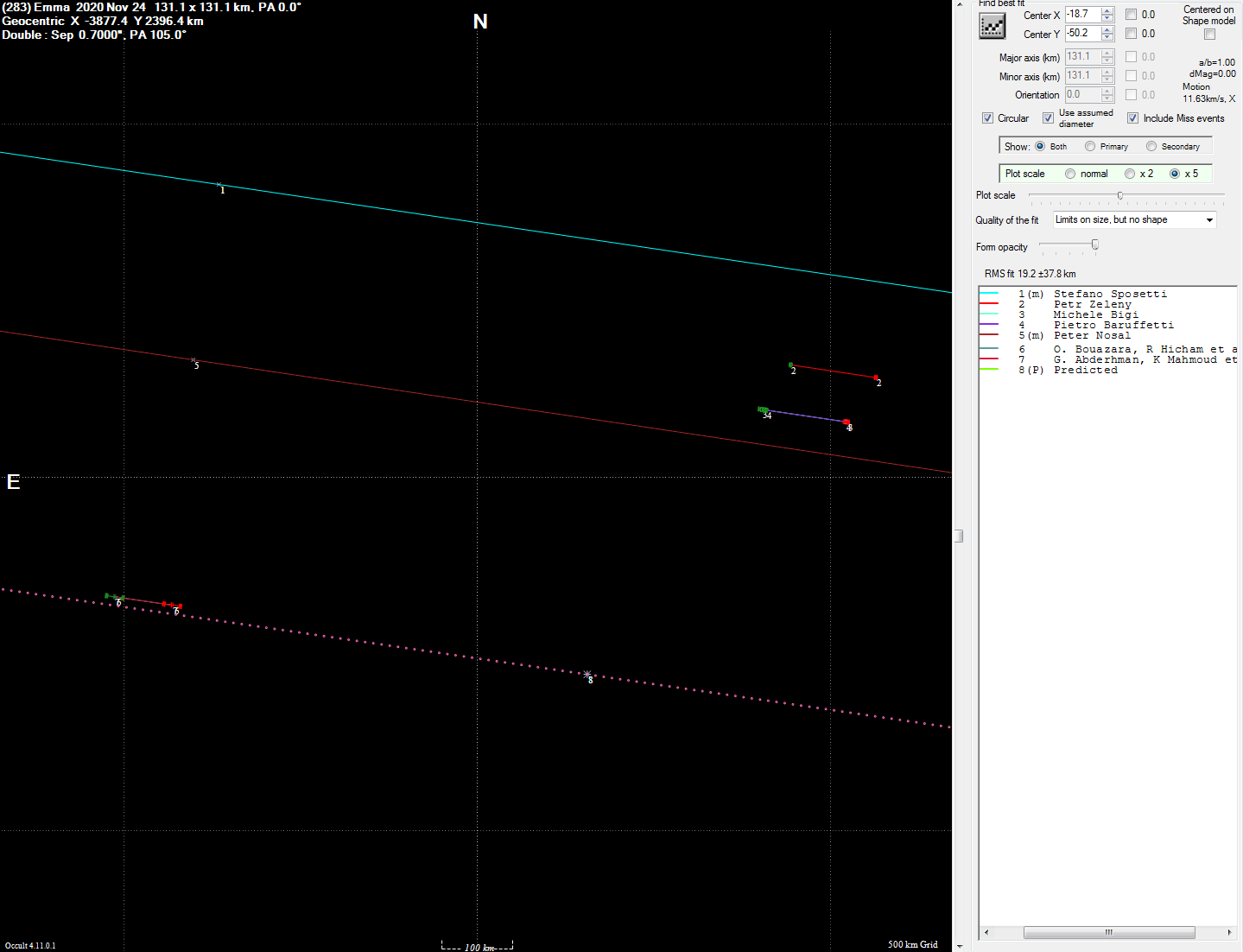Click the RMS fit 19.2 ±37.8 km text
1243x952 pixels.
click(1030, 274)
